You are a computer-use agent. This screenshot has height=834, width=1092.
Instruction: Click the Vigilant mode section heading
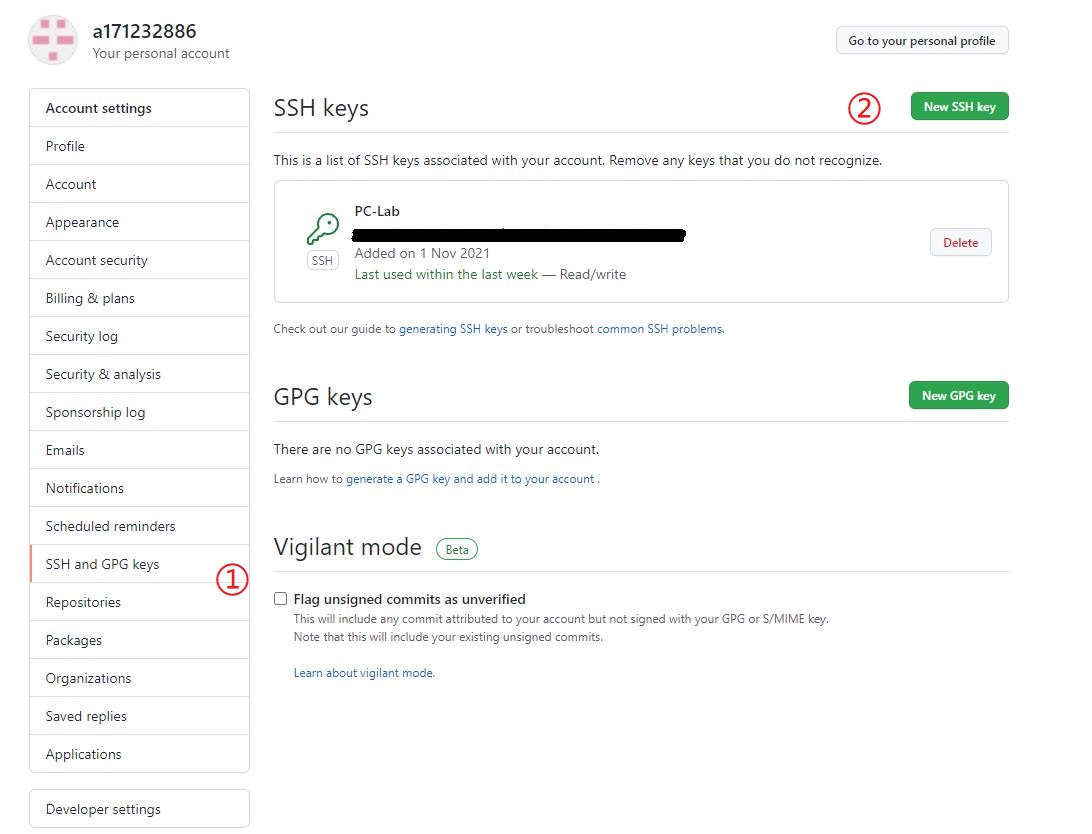coord(348,547)
